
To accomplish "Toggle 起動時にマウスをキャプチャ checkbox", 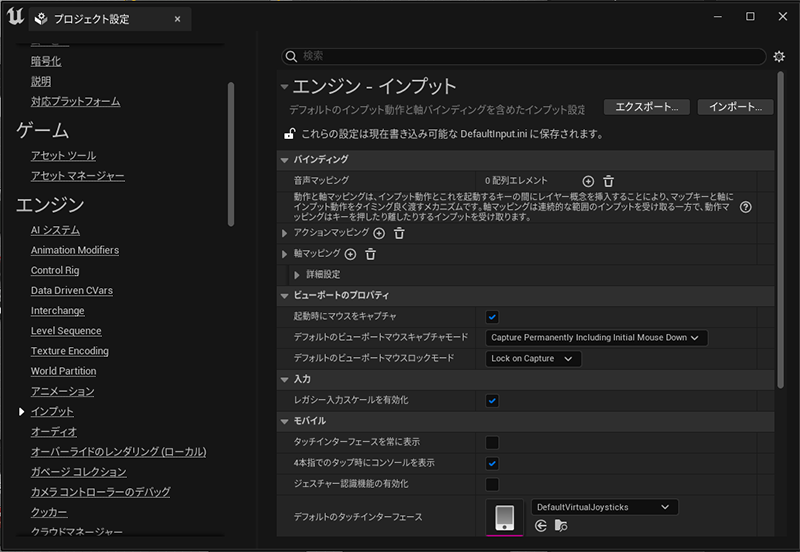I will 492,317.
